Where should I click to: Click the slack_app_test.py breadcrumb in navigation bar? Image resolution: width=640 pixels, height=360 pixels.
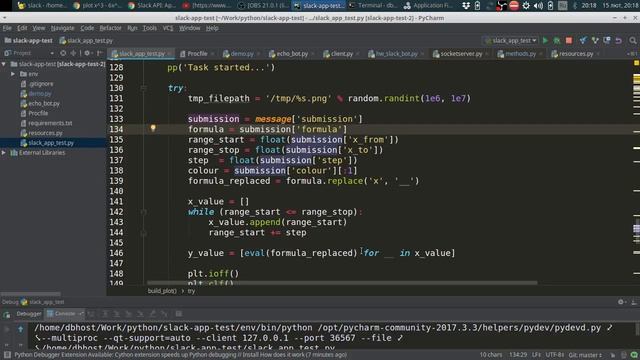coord(86,40)
